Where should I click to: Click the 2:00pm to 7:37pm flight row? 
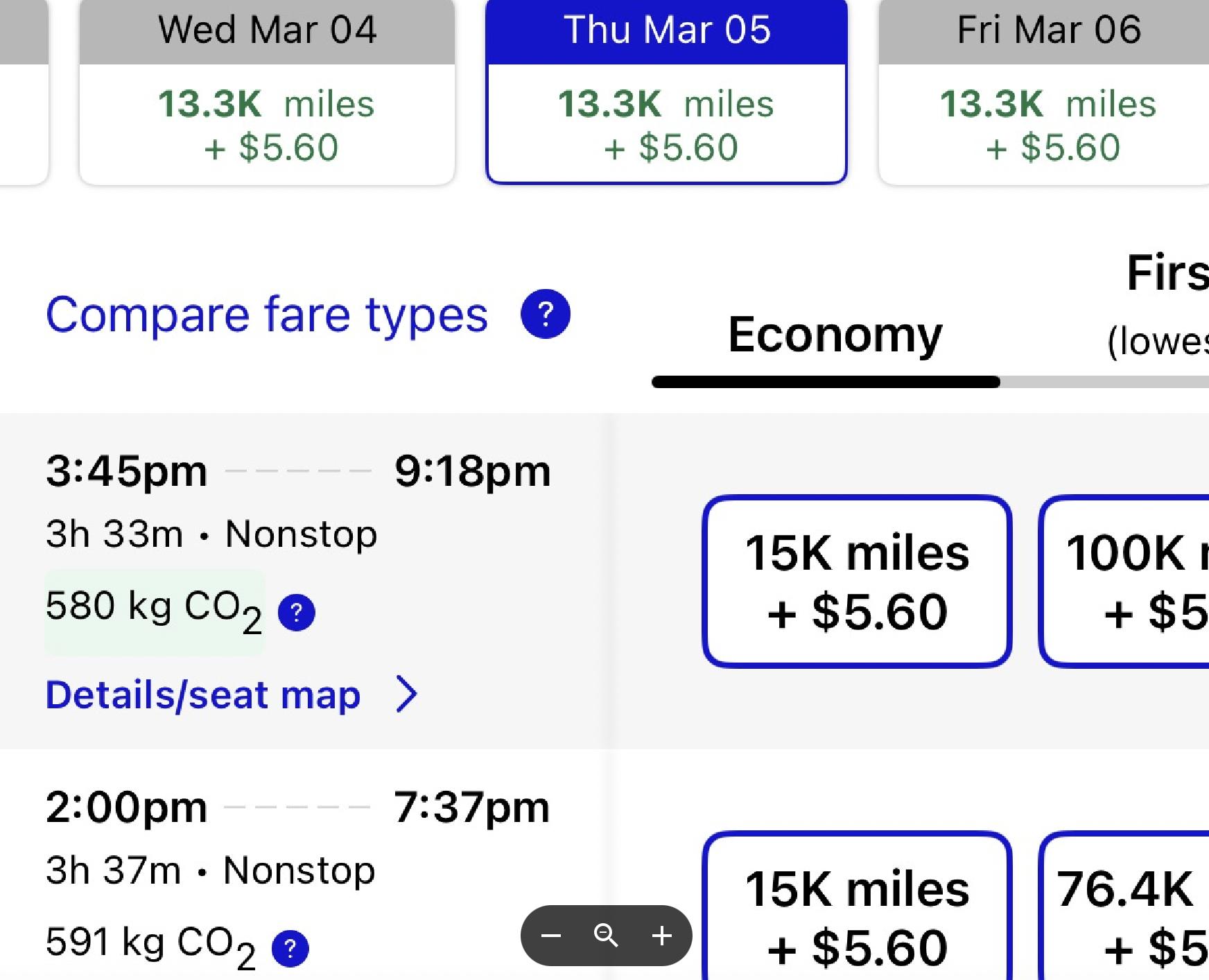click(298, 839)
